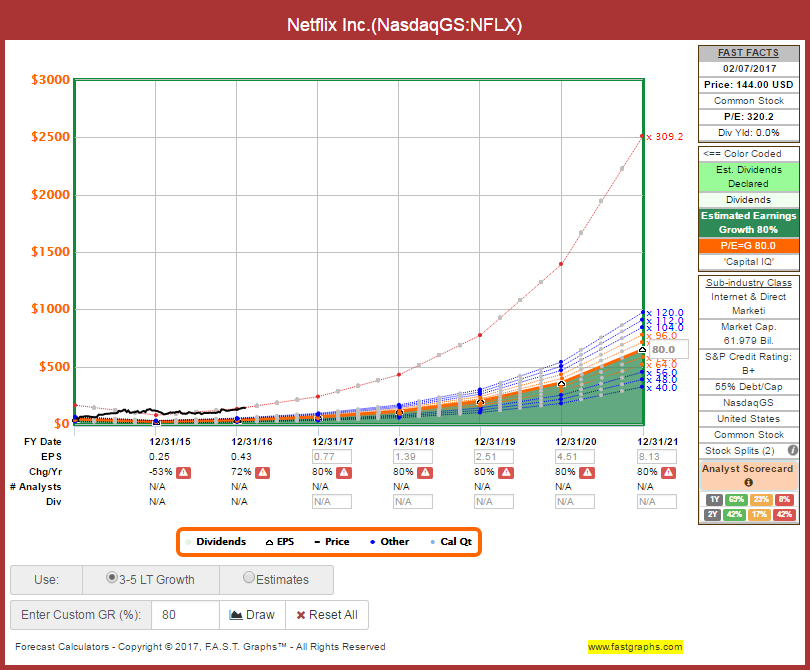Click the Price: 144.00 USD fact

pyautogui.click(x=749, y=85)
